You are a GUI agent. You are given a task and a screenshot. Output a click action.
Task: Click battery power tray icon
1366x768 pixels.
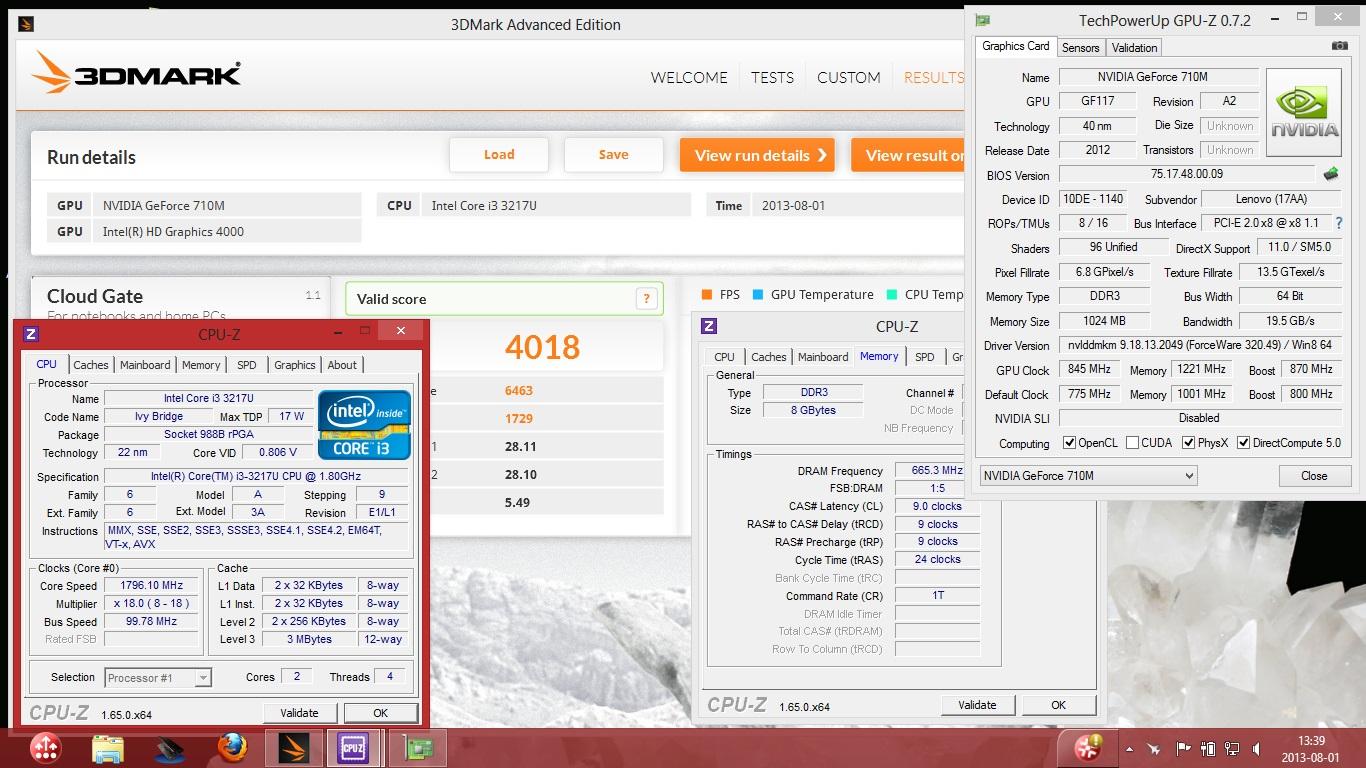click(1208, 748)
